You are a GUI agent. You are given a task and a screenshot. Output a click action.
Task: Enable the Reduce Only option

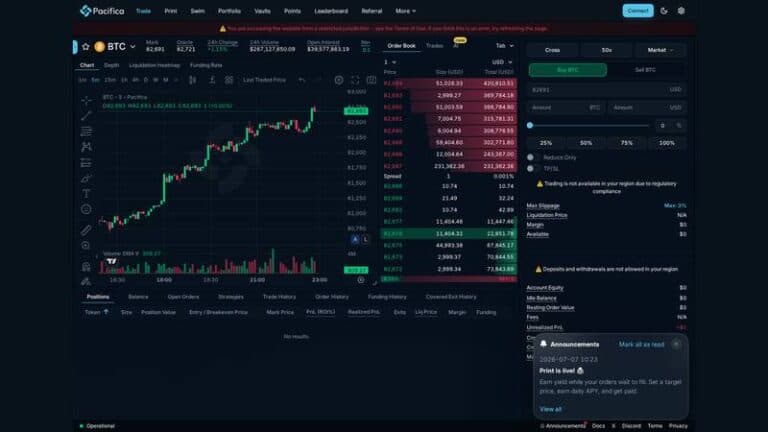click(x=530, y=157)
